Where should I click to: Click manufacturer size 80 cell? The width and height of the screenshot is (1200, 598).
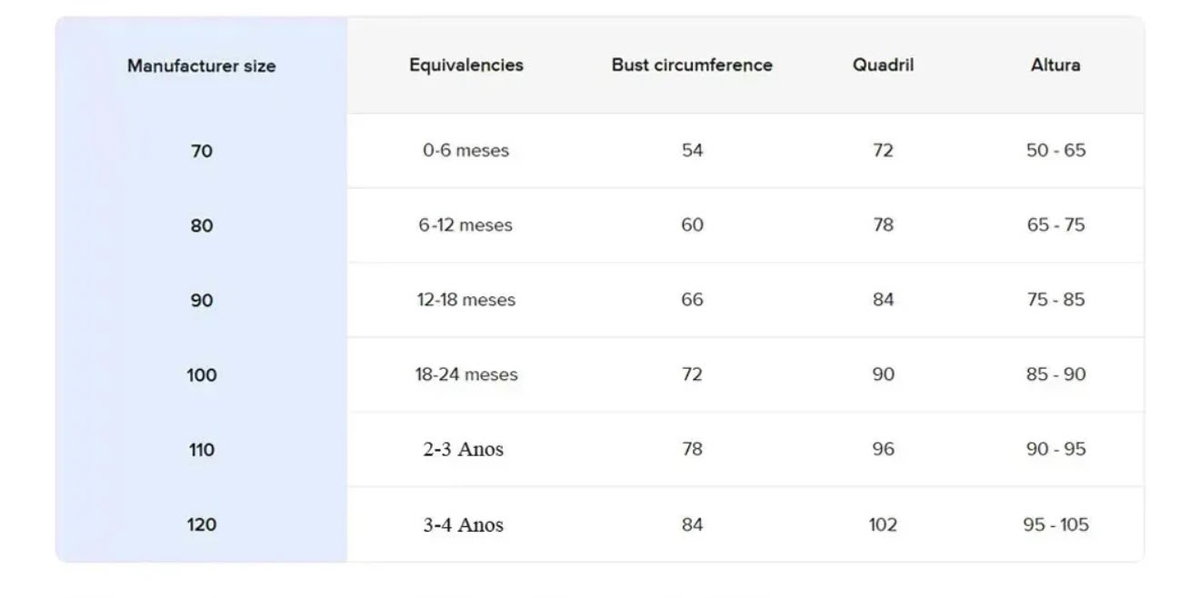click(201, 226)
